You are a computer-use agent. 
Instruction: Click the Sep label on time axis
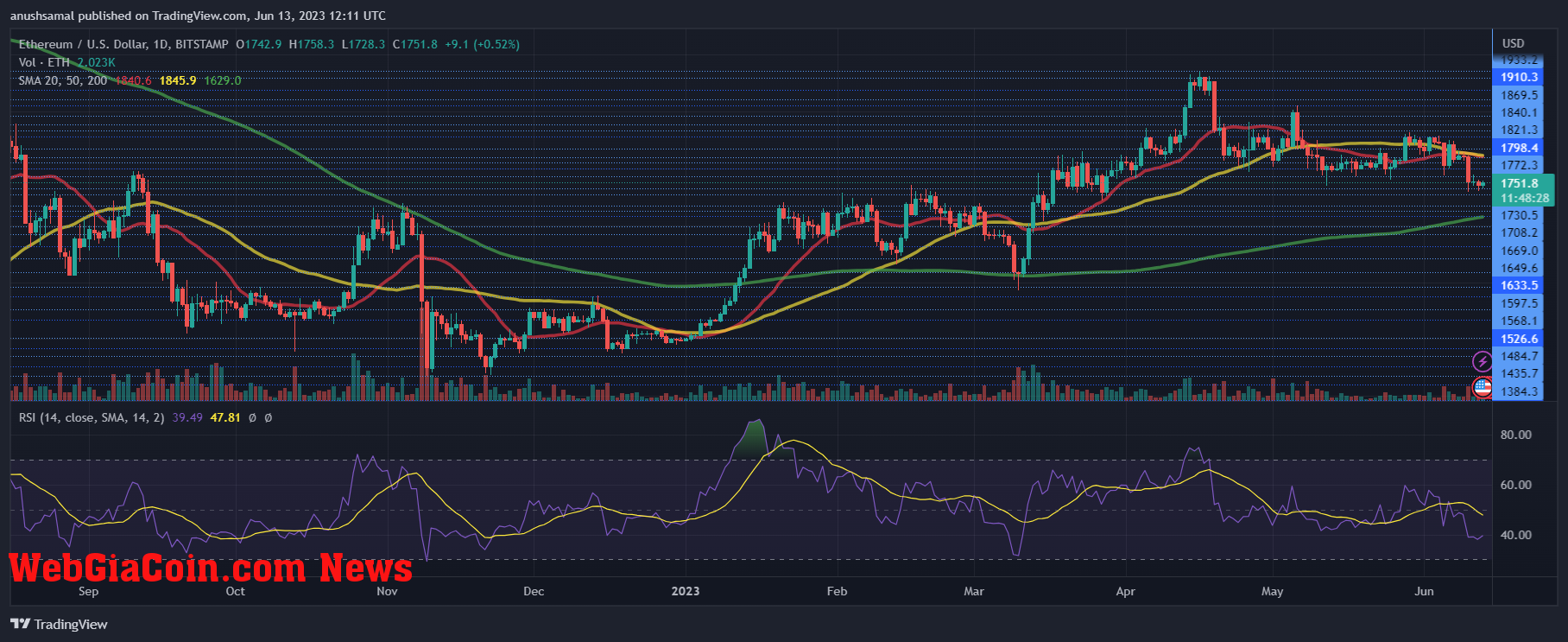pyautogui.click(x=88, y=591)
